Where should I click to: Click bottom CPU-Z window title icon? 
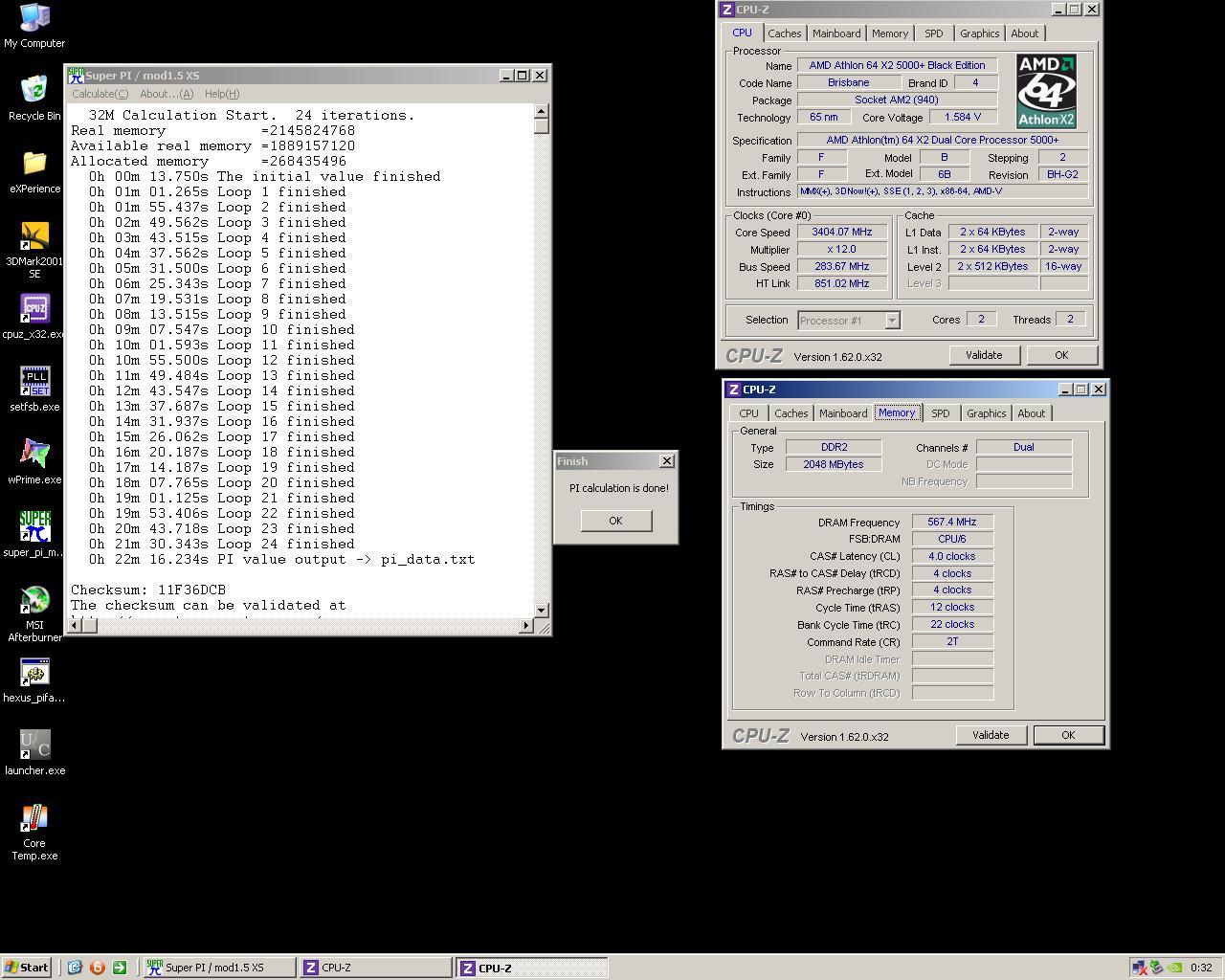[733, 390]
